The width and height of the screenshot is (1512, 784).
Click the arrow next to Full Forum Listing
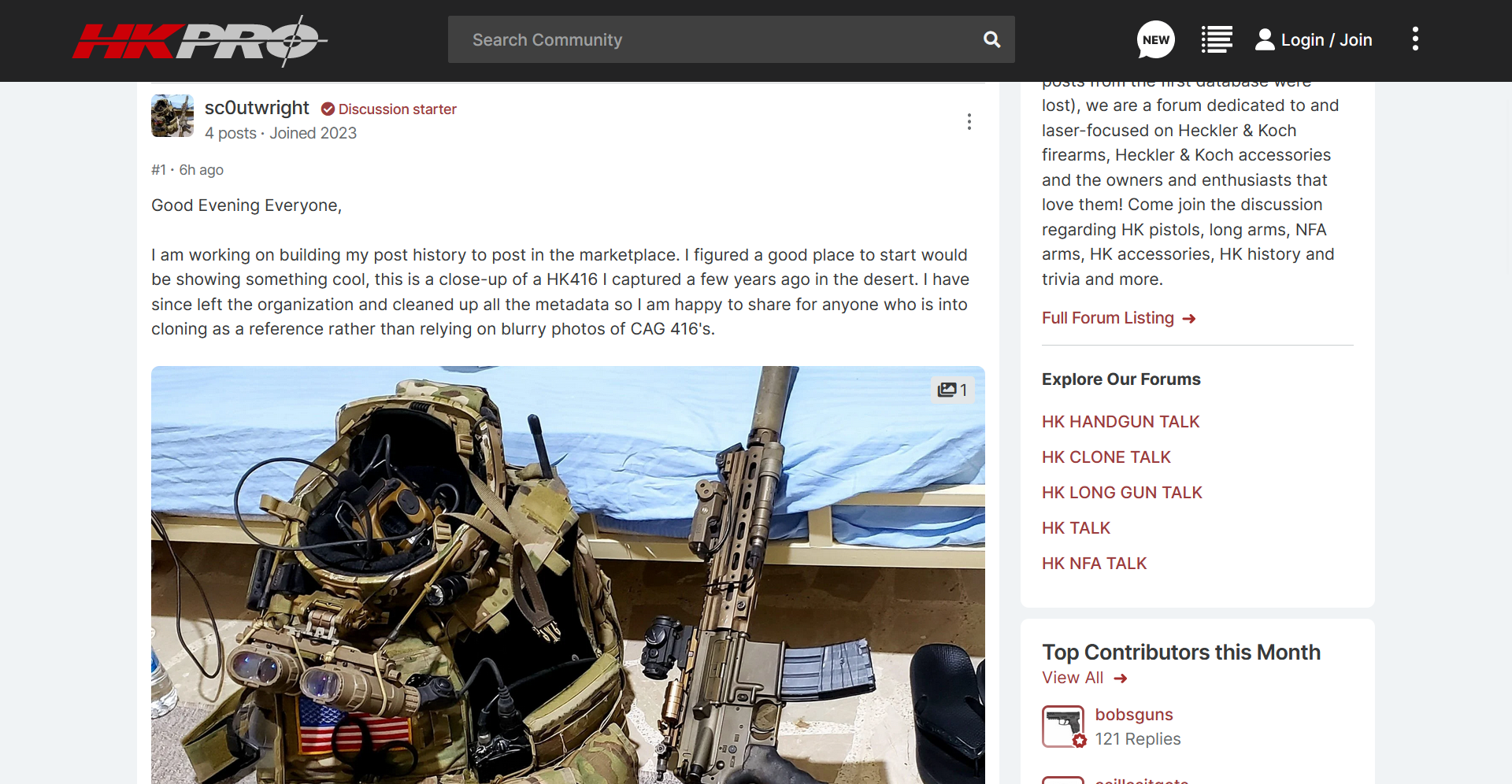click(x=1189, y=319)
